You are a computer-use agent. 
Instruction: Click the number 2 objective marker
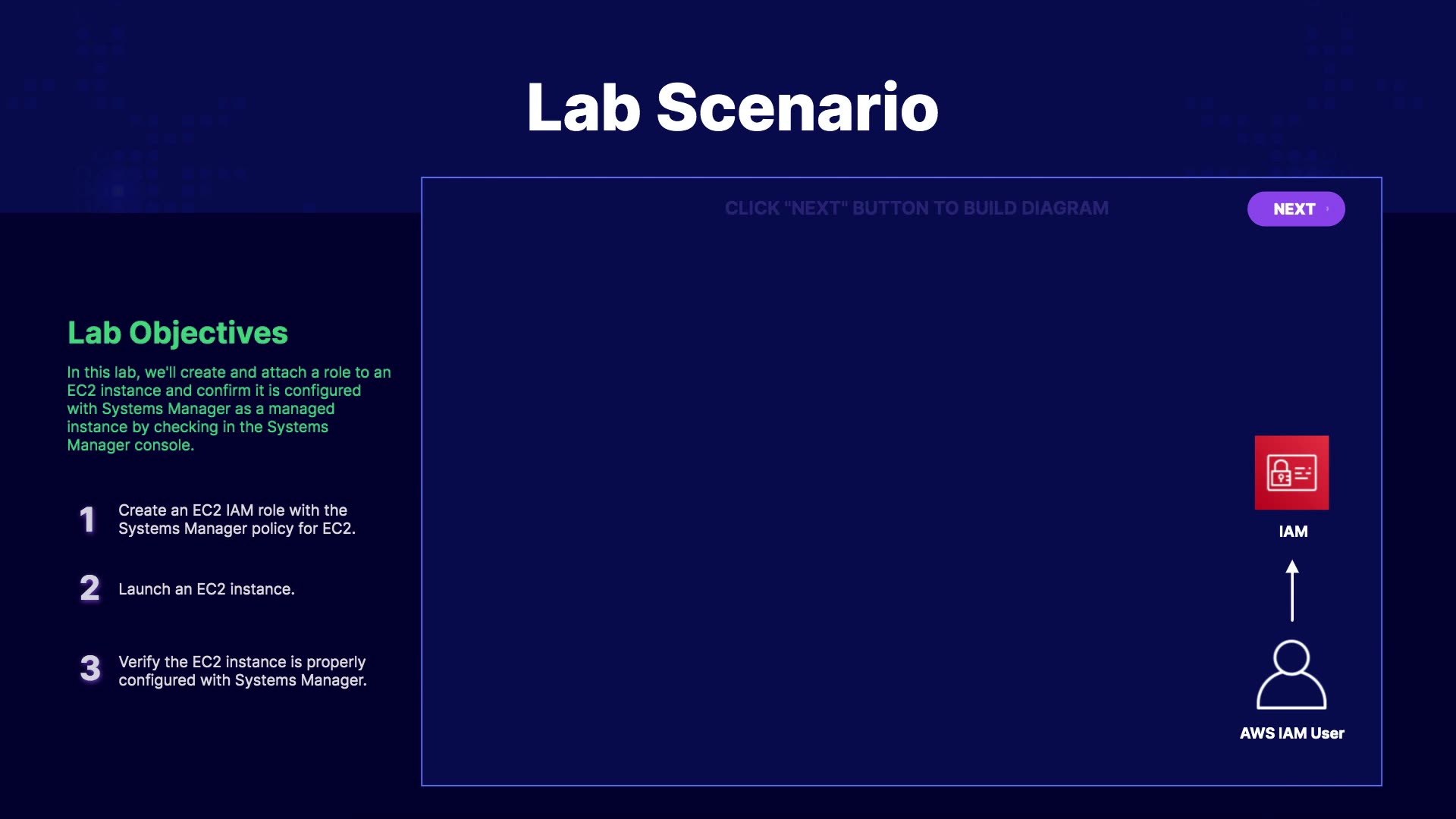89,588
